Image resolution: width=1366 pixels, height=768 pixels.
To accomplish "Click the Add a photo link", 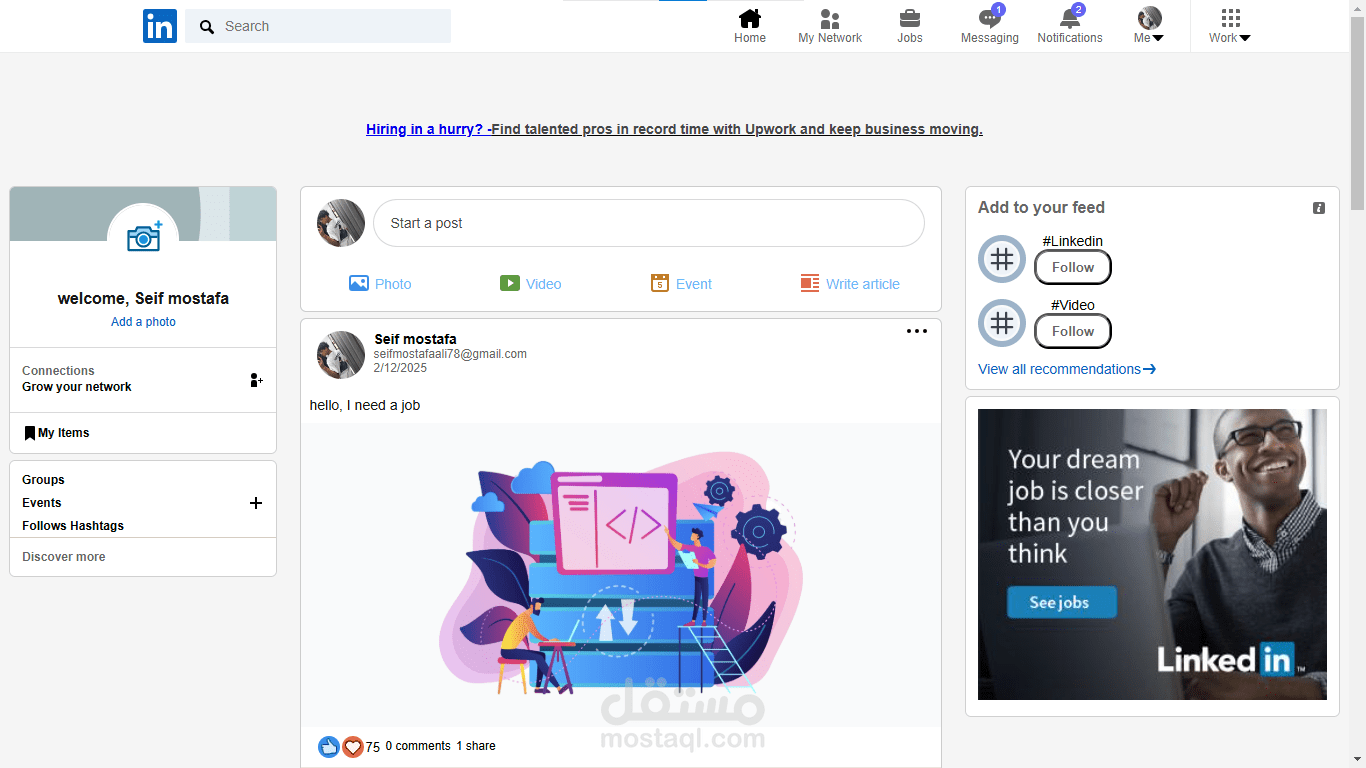I will tap(143, 322).
